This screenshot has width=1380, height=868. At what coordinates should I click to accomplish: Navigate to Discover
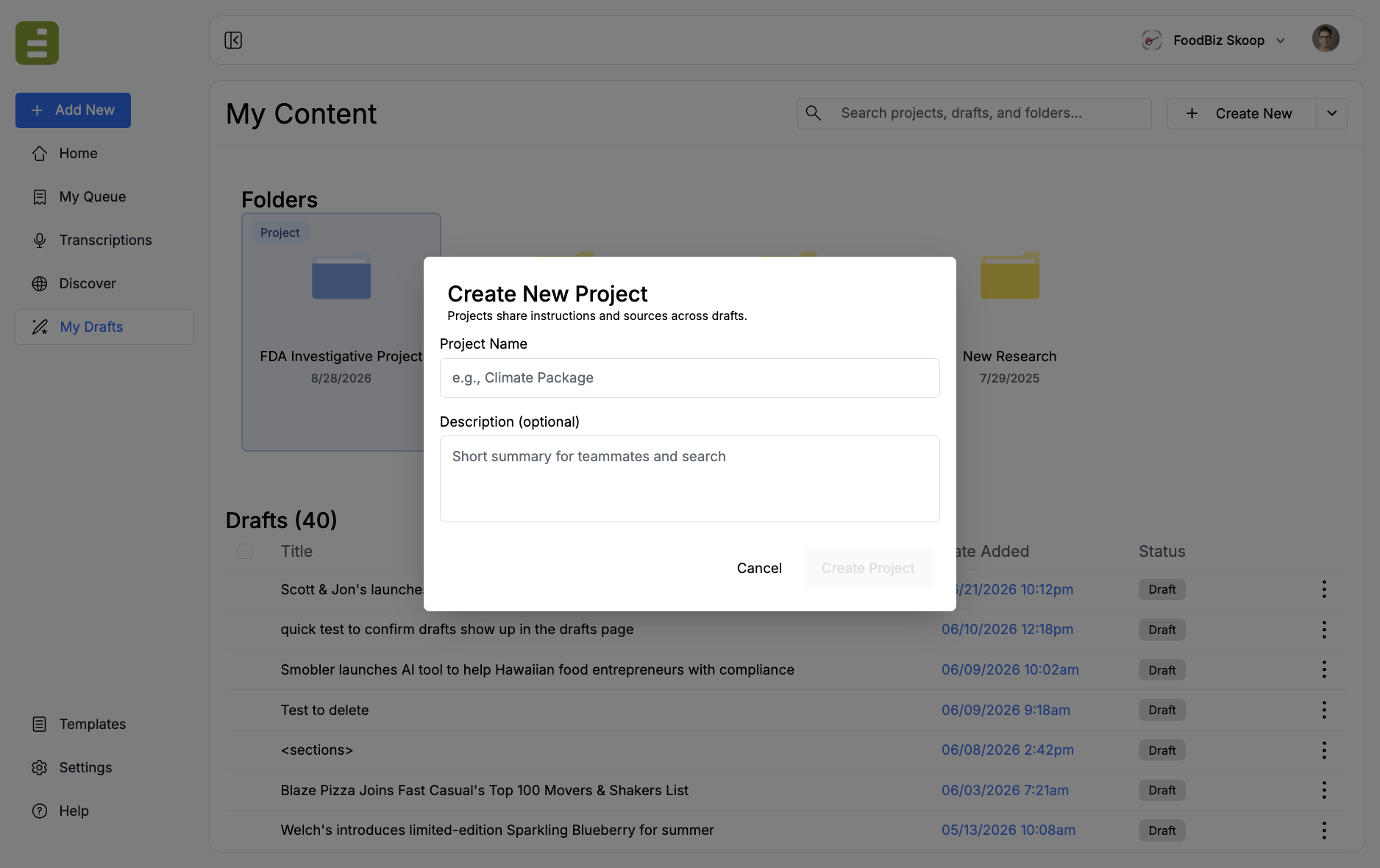104,283
